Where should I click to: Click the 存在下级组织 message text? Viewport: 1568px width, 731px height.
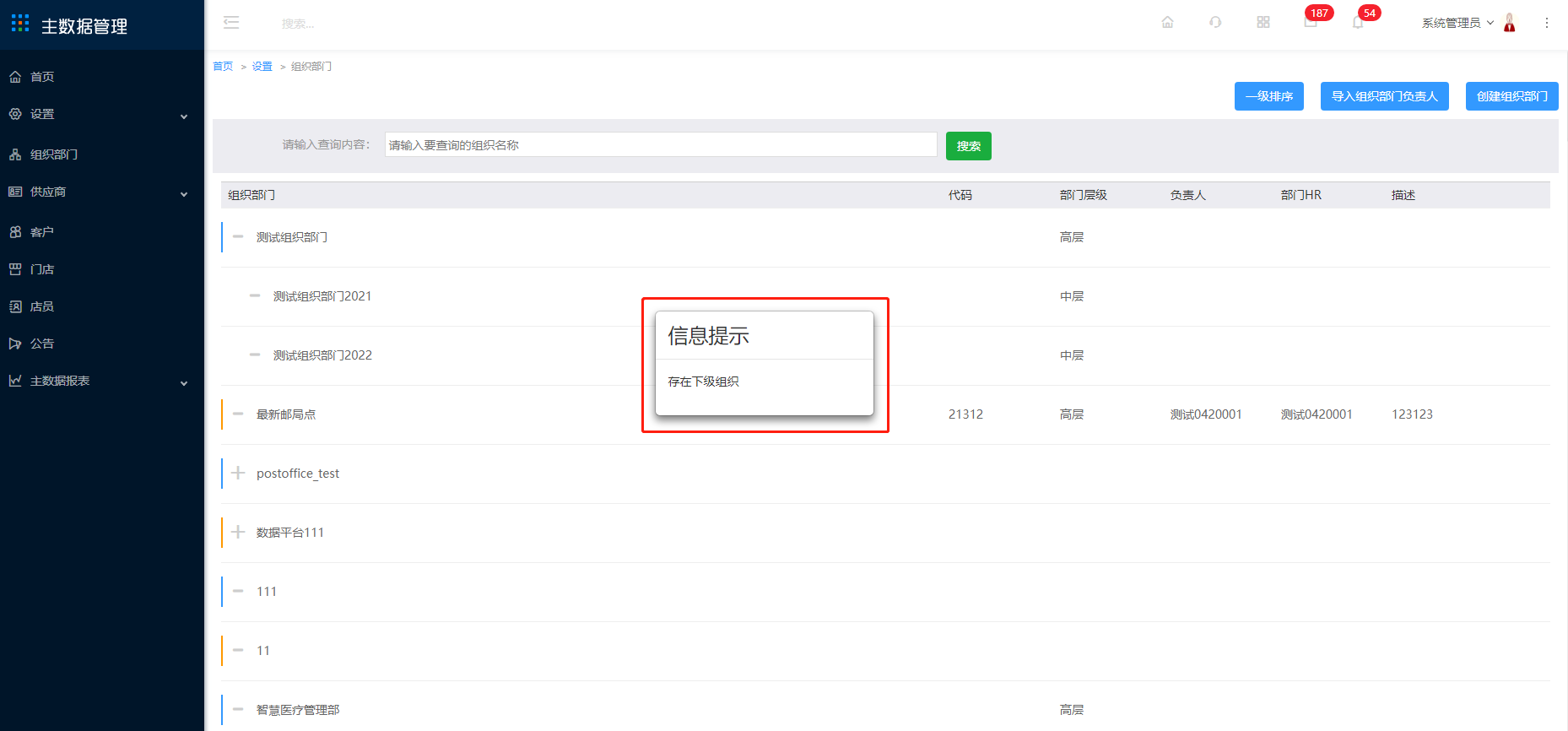(x=704, y=382)
